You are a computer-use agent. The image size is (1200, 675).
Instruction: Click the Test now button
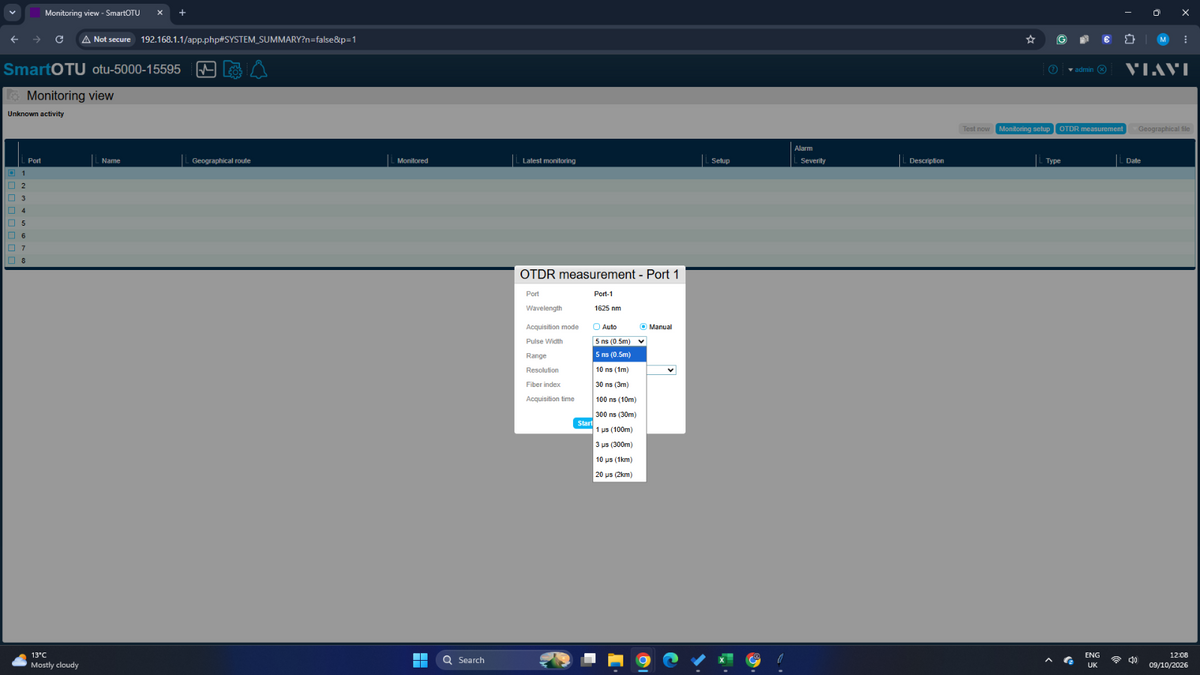coord(976,129)
